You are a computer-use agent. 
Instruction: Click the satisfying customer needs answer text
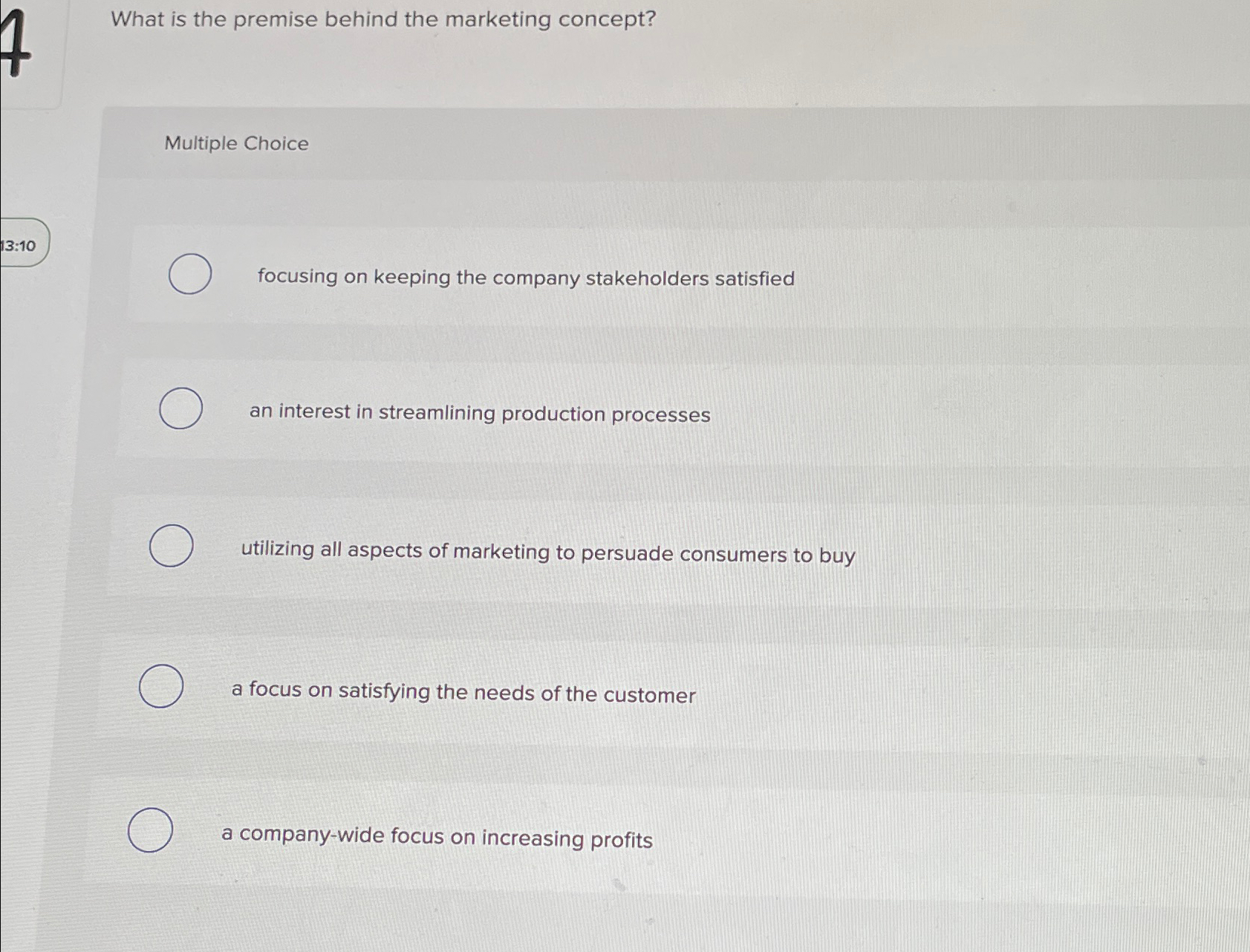[x=463, y=694]
